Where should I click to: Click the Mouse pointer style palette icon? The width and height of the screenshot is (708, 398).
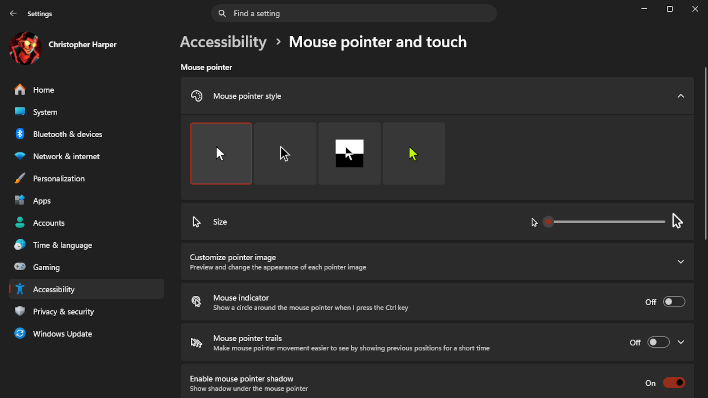click(196, 96)
